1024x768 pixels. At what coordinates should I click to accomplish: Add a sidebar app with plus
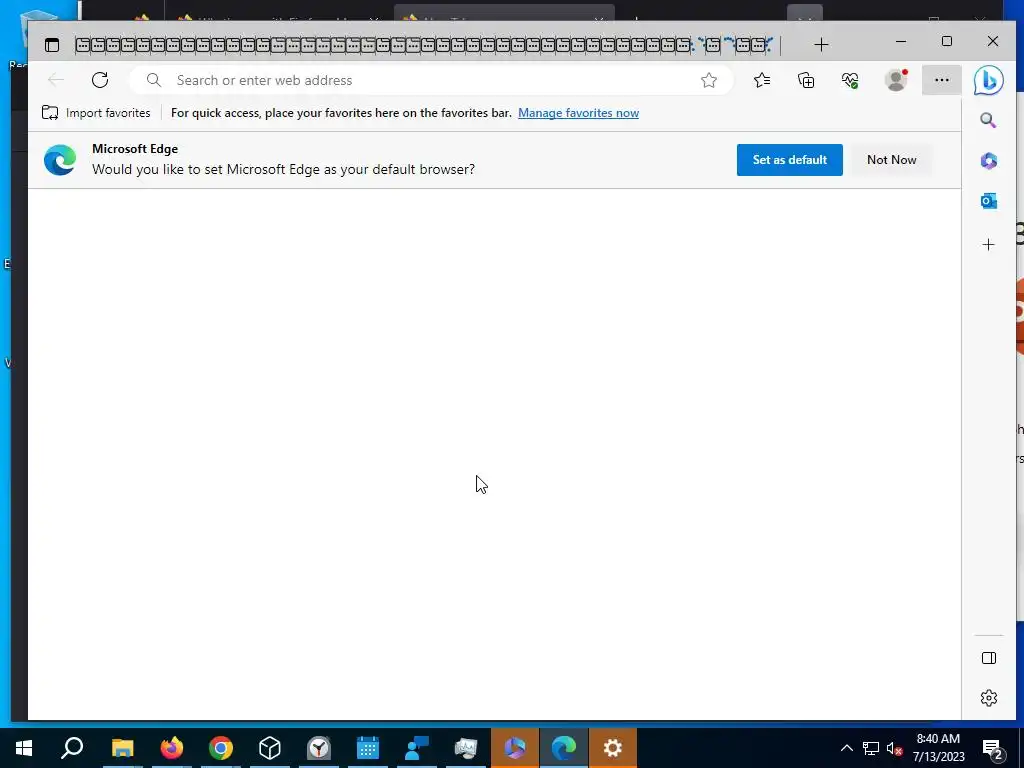(x=988, y=245)
